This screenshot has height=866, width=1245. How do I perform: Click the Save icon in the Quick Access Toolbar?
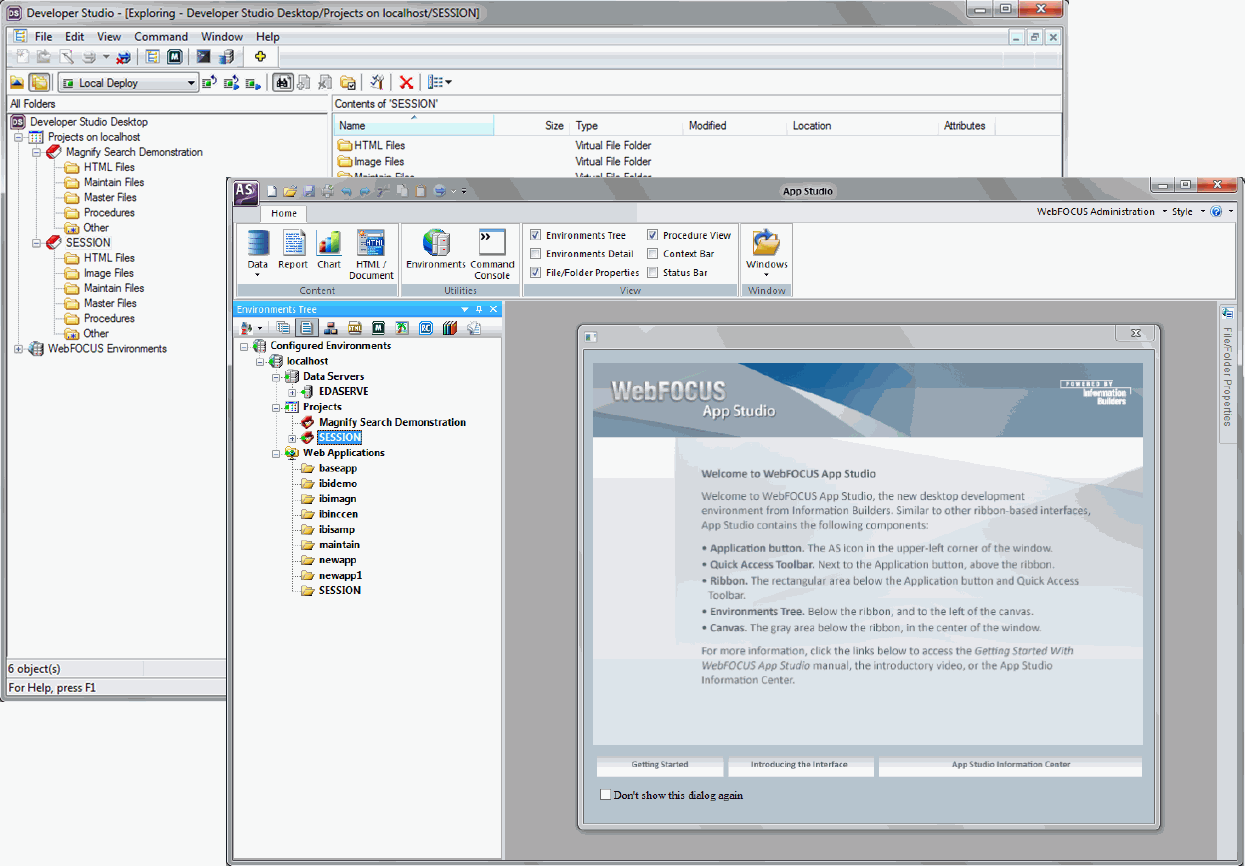309,191
